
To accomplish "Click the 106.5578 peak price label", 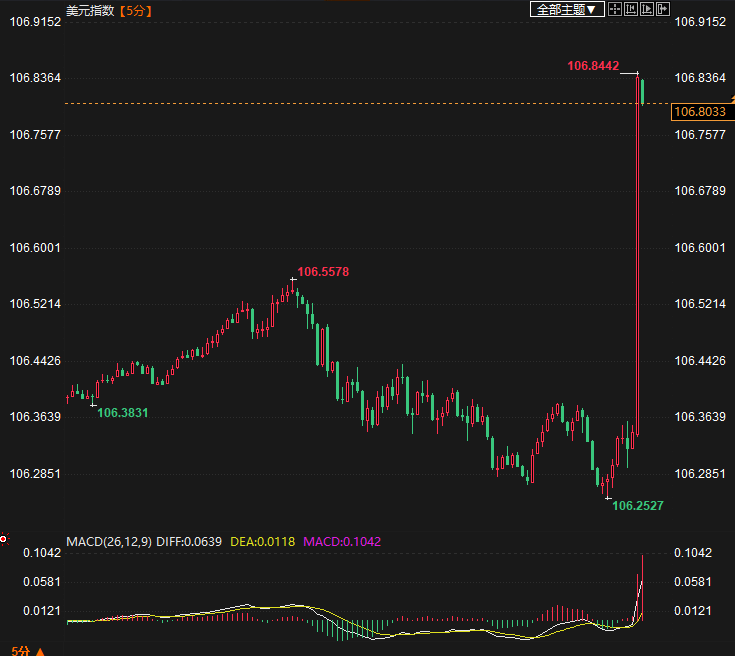I will pos(323,271).
